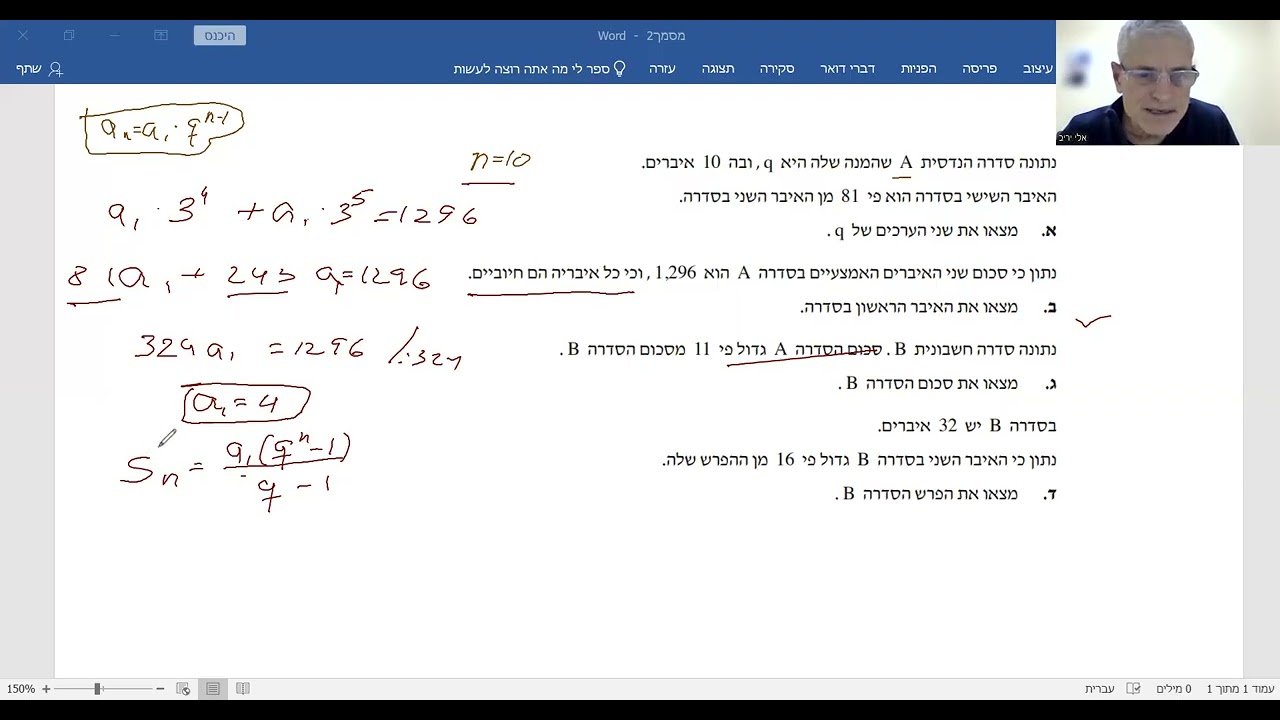Image resolution: width=1280 pixels, height=720 pixels.
Task: Click the word count 0 מילים
Action: pyautogui.click(x=1174, y=689)
